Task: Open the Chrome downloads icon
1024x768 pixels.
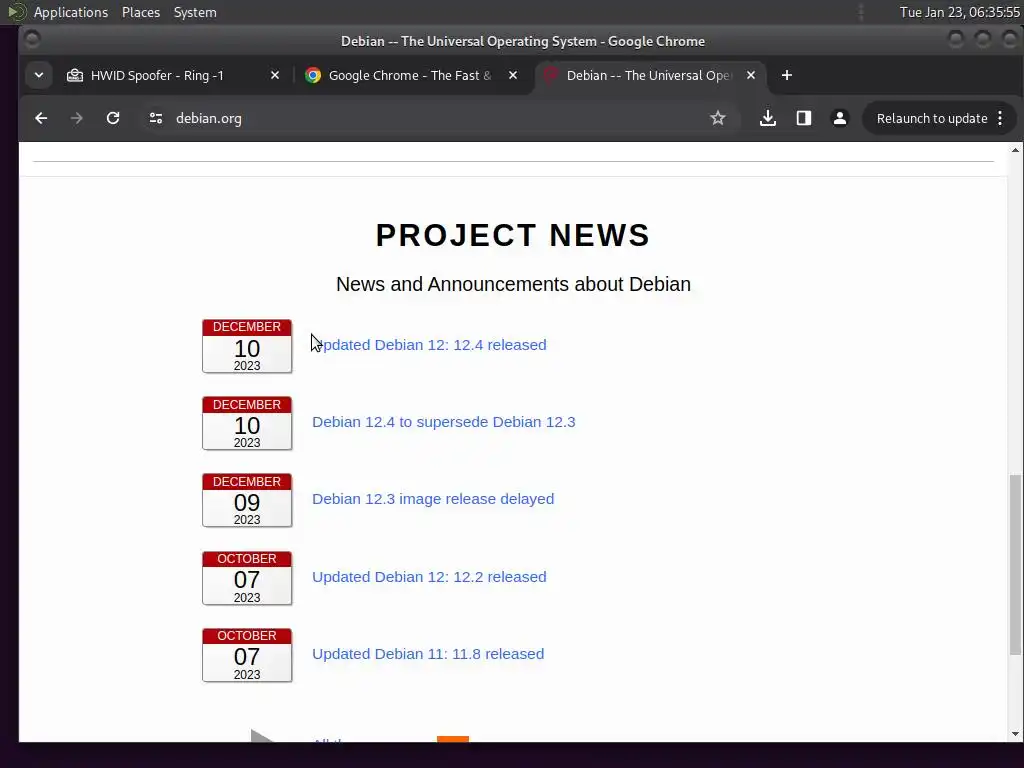Action: pos(768,118)
